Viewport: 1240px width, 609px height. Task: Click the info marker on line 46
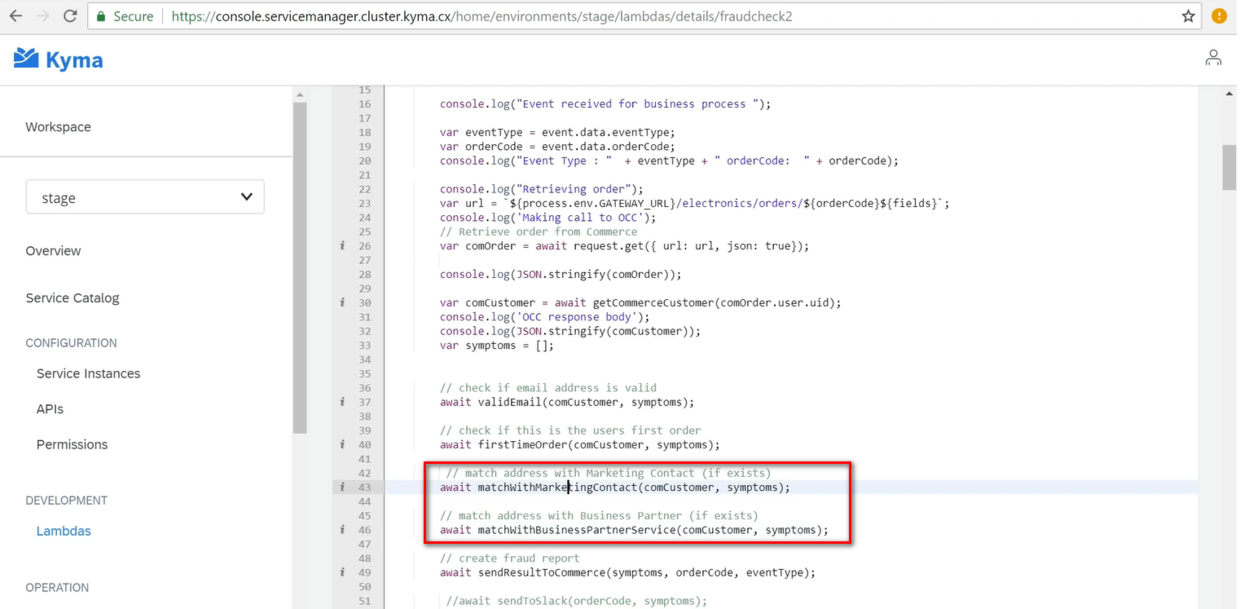coord(342,530)
